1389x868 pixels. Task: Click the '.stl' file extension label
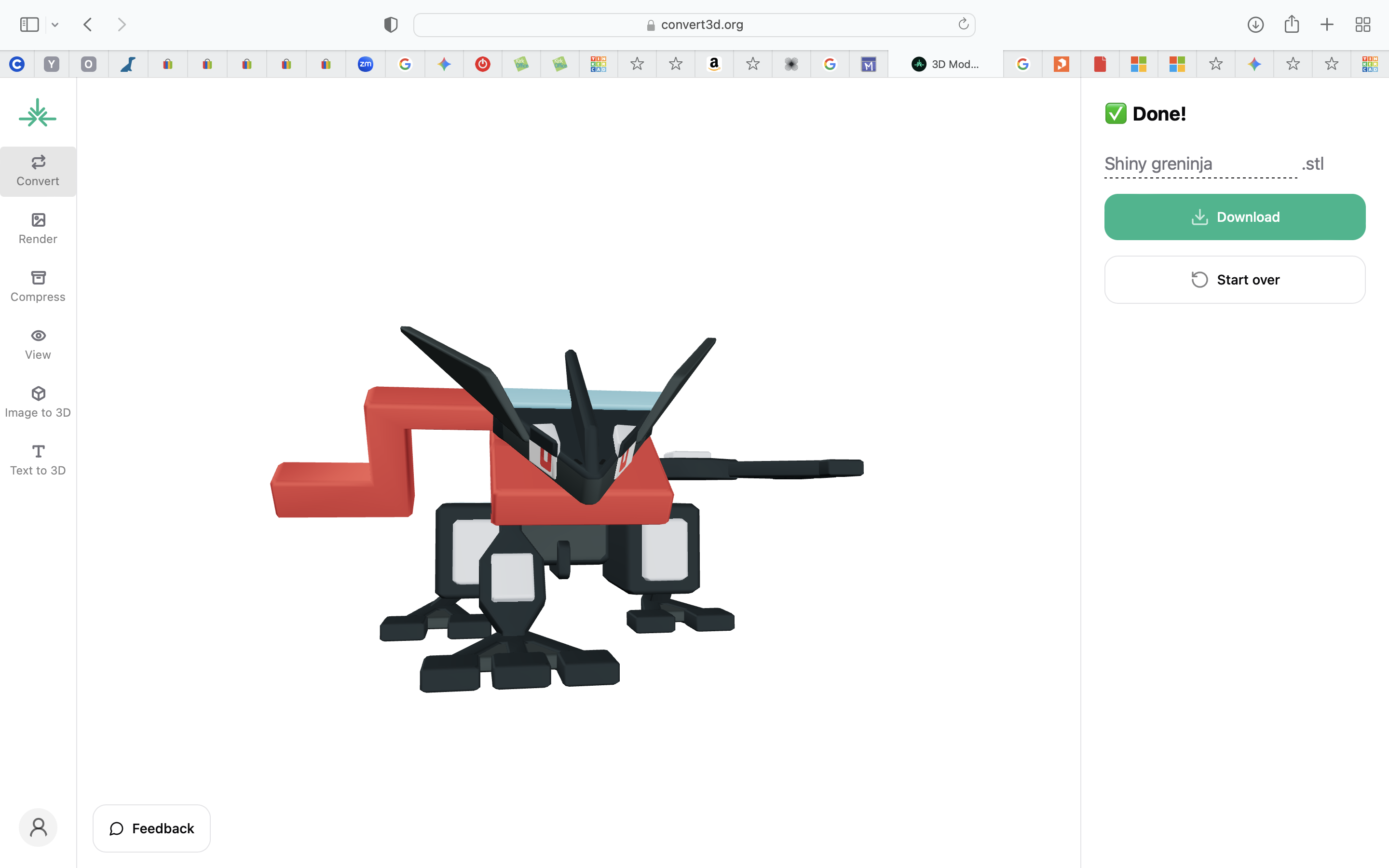[x=1313, y=164]
